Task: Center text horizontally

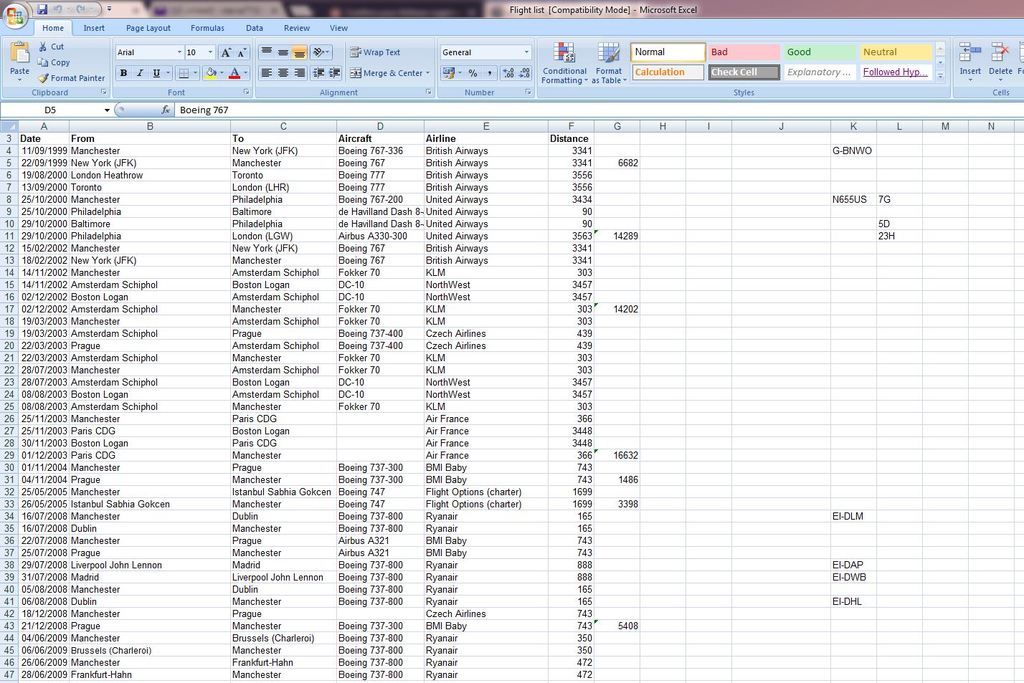Action: coord(283,73)
